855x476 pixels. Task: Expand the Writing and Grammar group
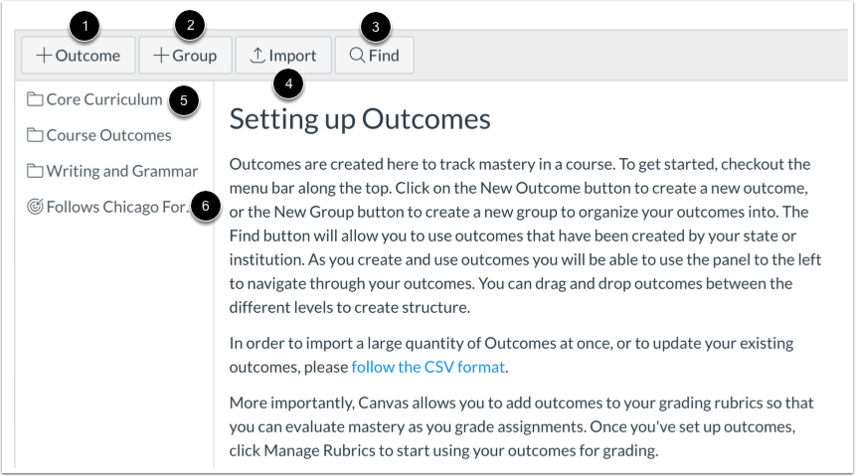point(113,171)
